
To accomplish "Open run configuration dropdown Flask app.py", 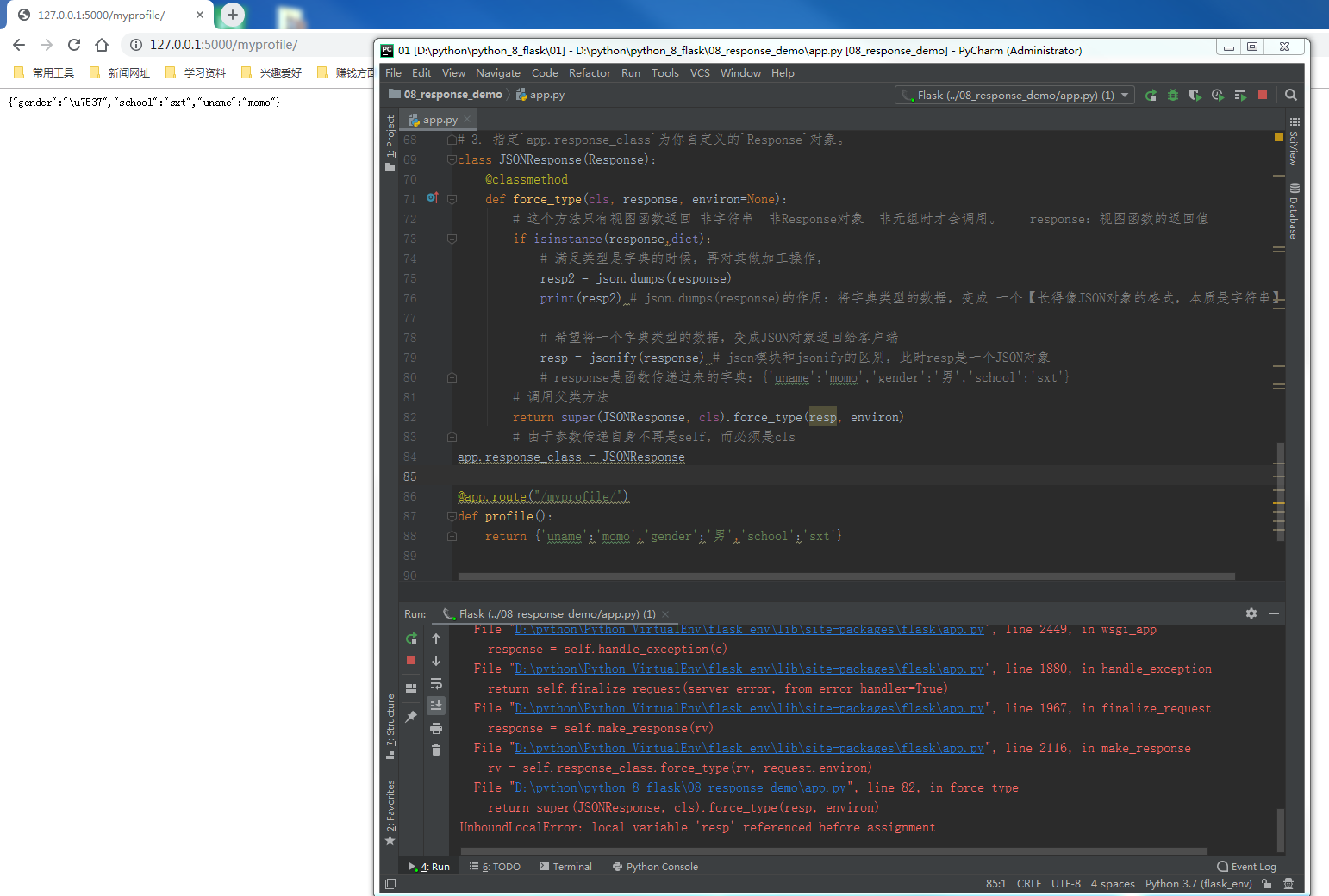I will [1014, 96].
